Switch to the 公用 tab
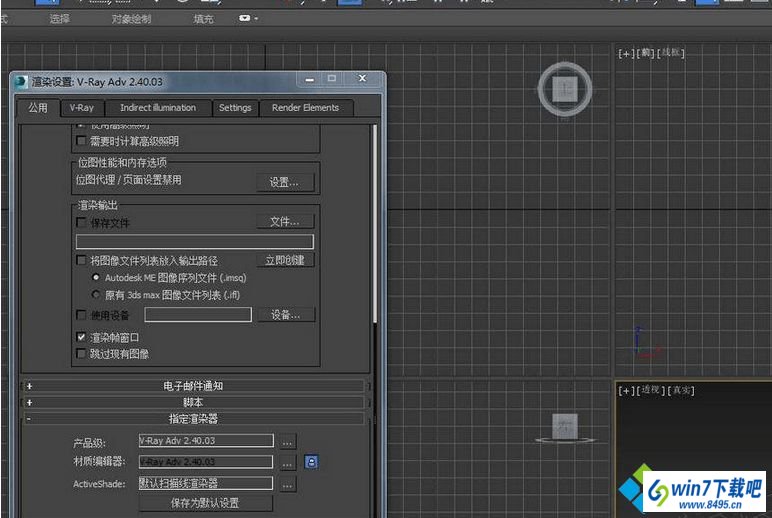This screenshot has width=772, height=518. pyautogui.click(x=38, y=107)
